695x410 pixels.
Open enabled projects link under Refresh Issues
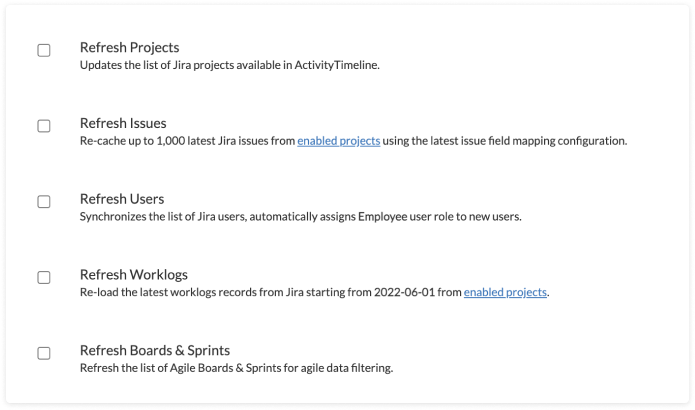coord(338,141)
